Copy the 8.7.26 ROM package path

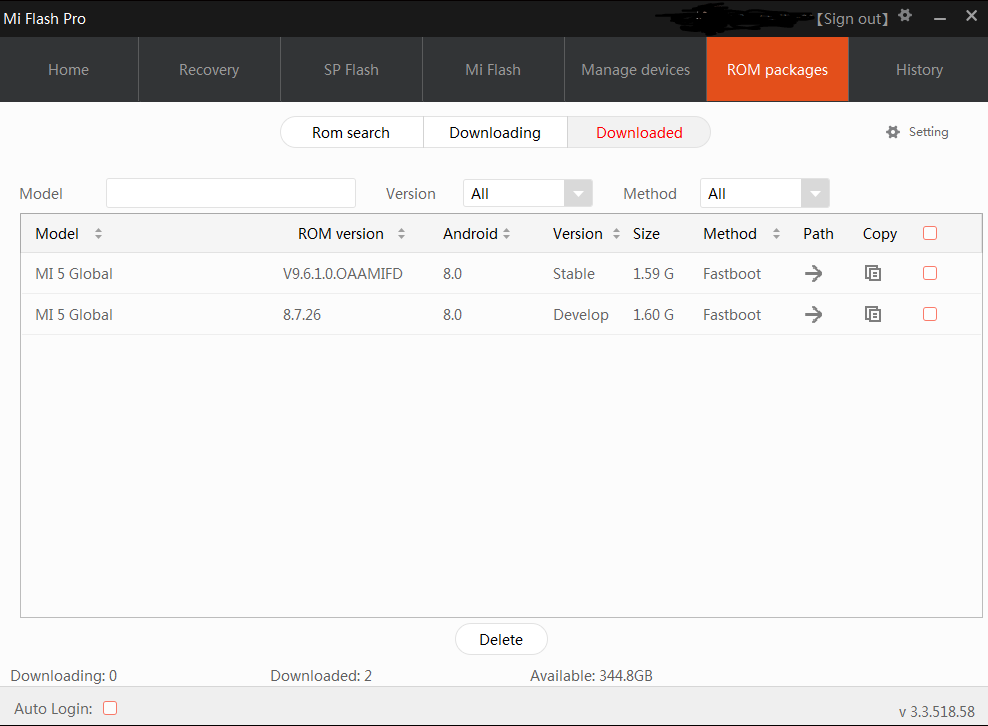pyautogui.click(x=873, y=315)
